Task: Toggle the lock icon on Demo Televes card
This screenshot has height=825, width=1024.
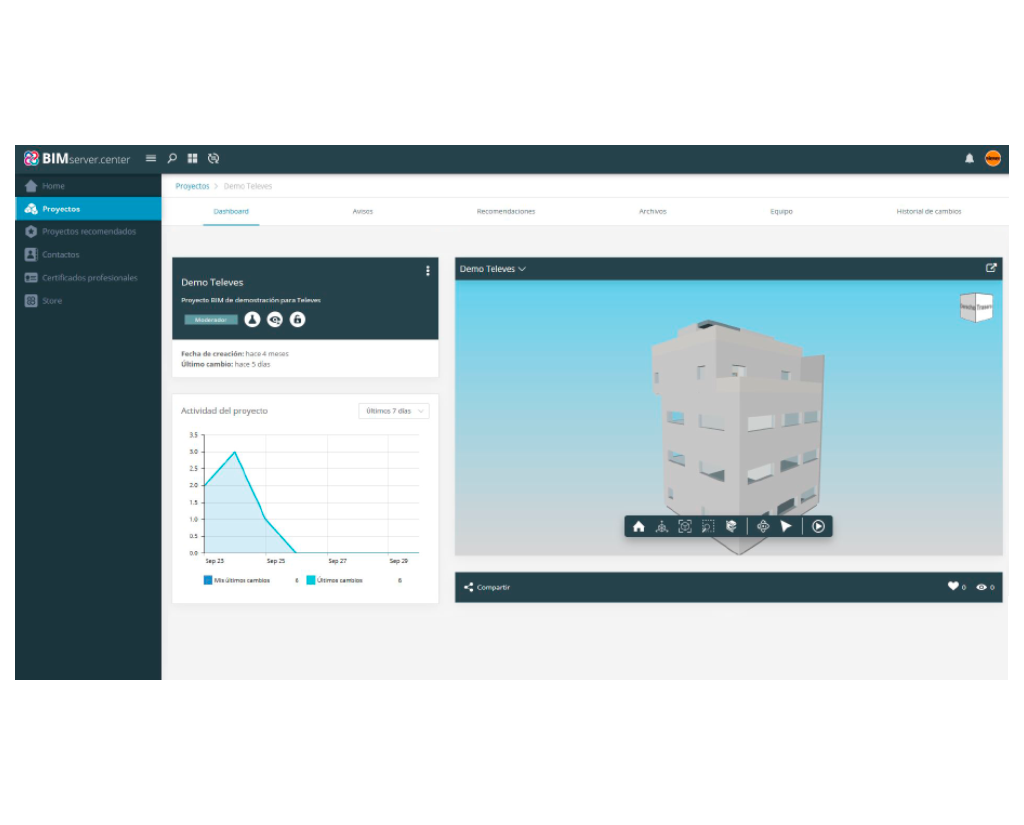Action: (297, 319)
